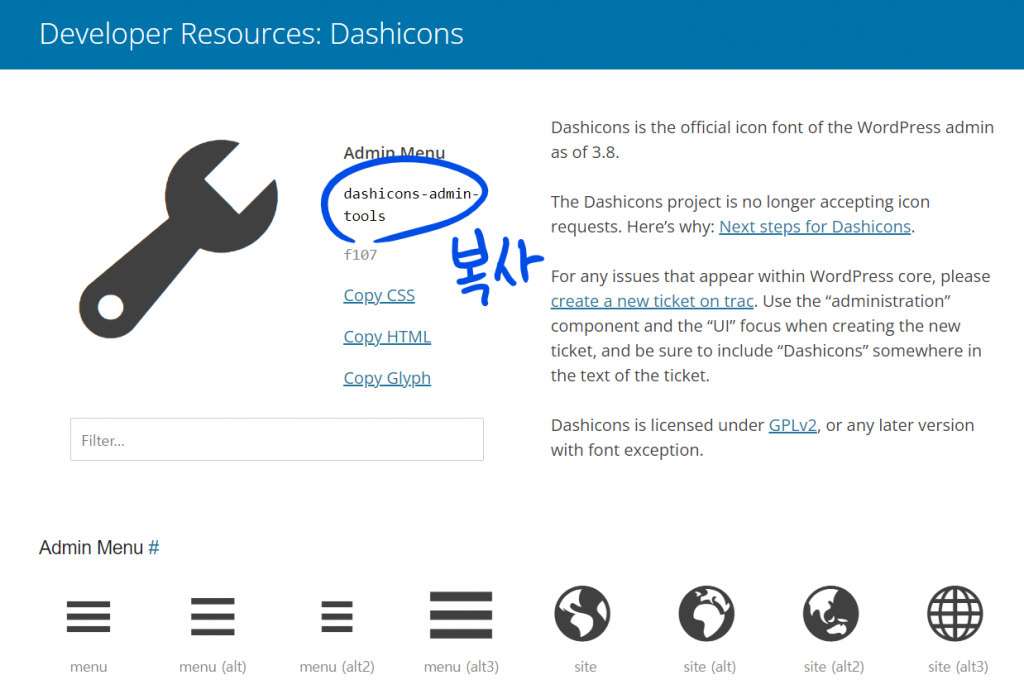Click the 'menu (alt2)' label text
Screen dimensions: 1024x699
[337, 667]
